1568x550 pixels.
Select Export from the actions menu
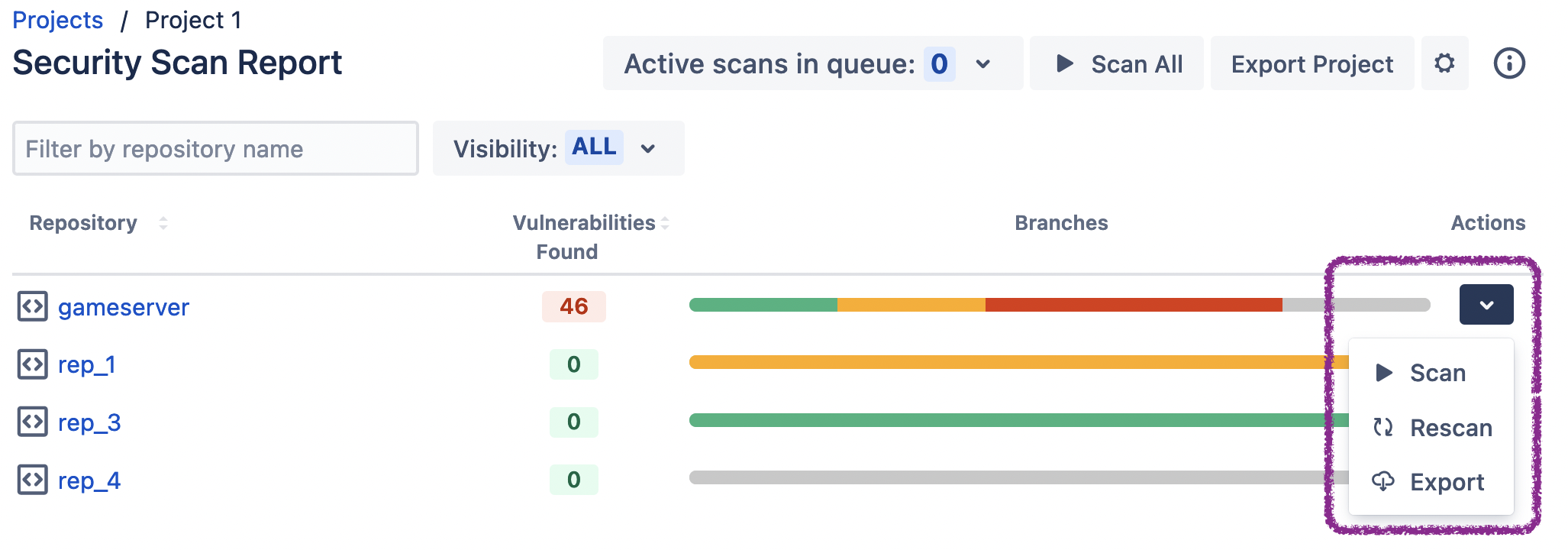[1445, 482]
